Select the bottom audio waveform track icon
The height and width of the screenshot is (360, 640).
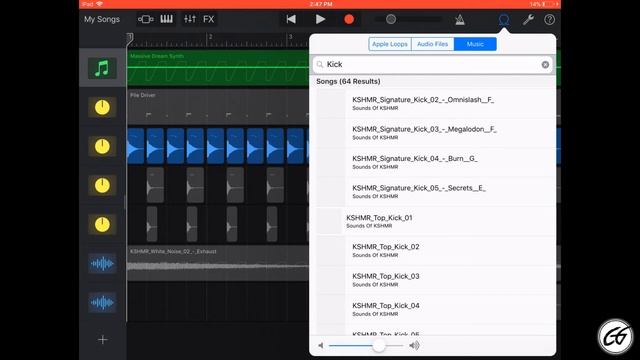[102, 302]
